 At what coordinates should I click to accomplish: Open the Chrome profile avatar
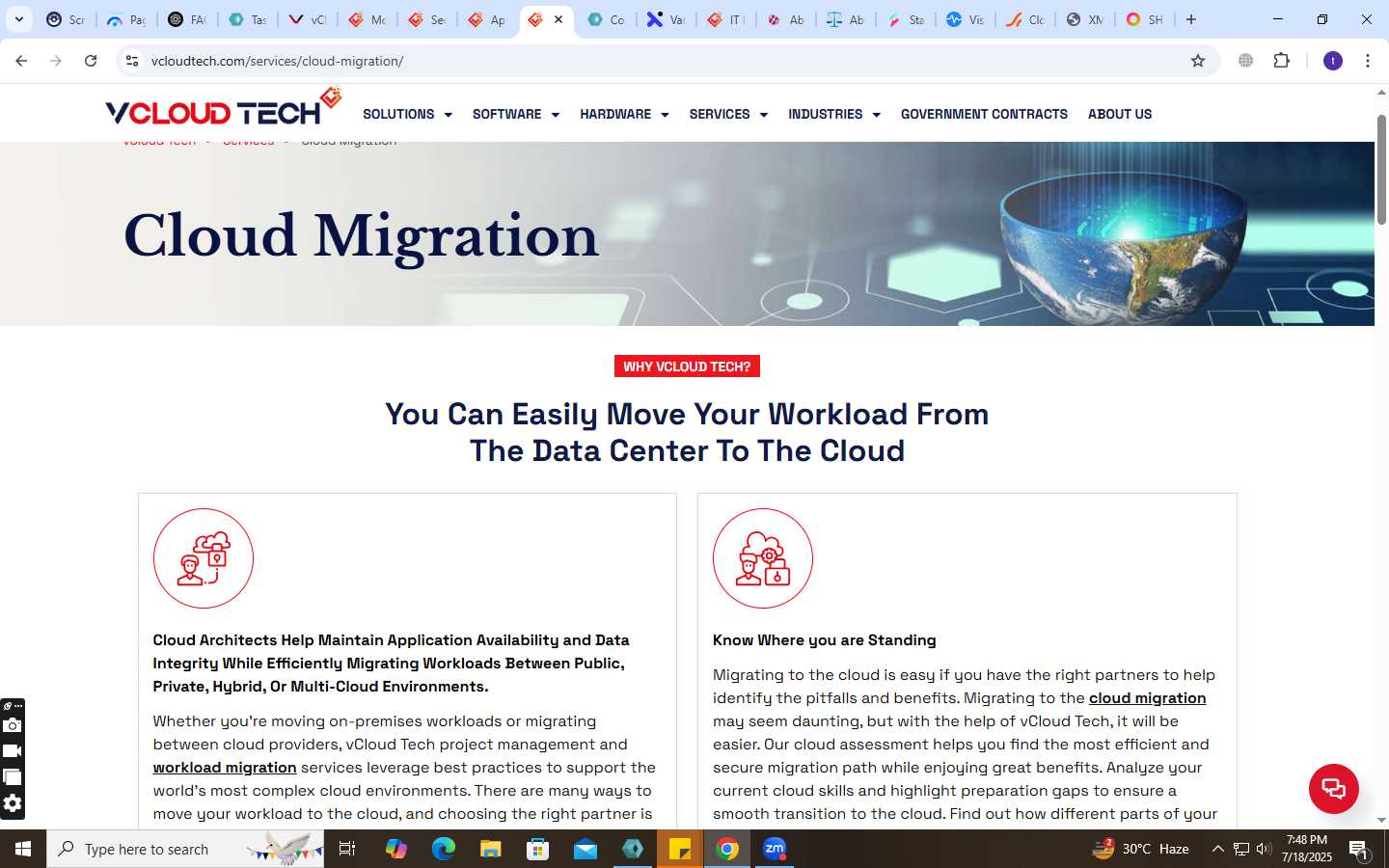pyautogui.click(x=1333, y=61)
